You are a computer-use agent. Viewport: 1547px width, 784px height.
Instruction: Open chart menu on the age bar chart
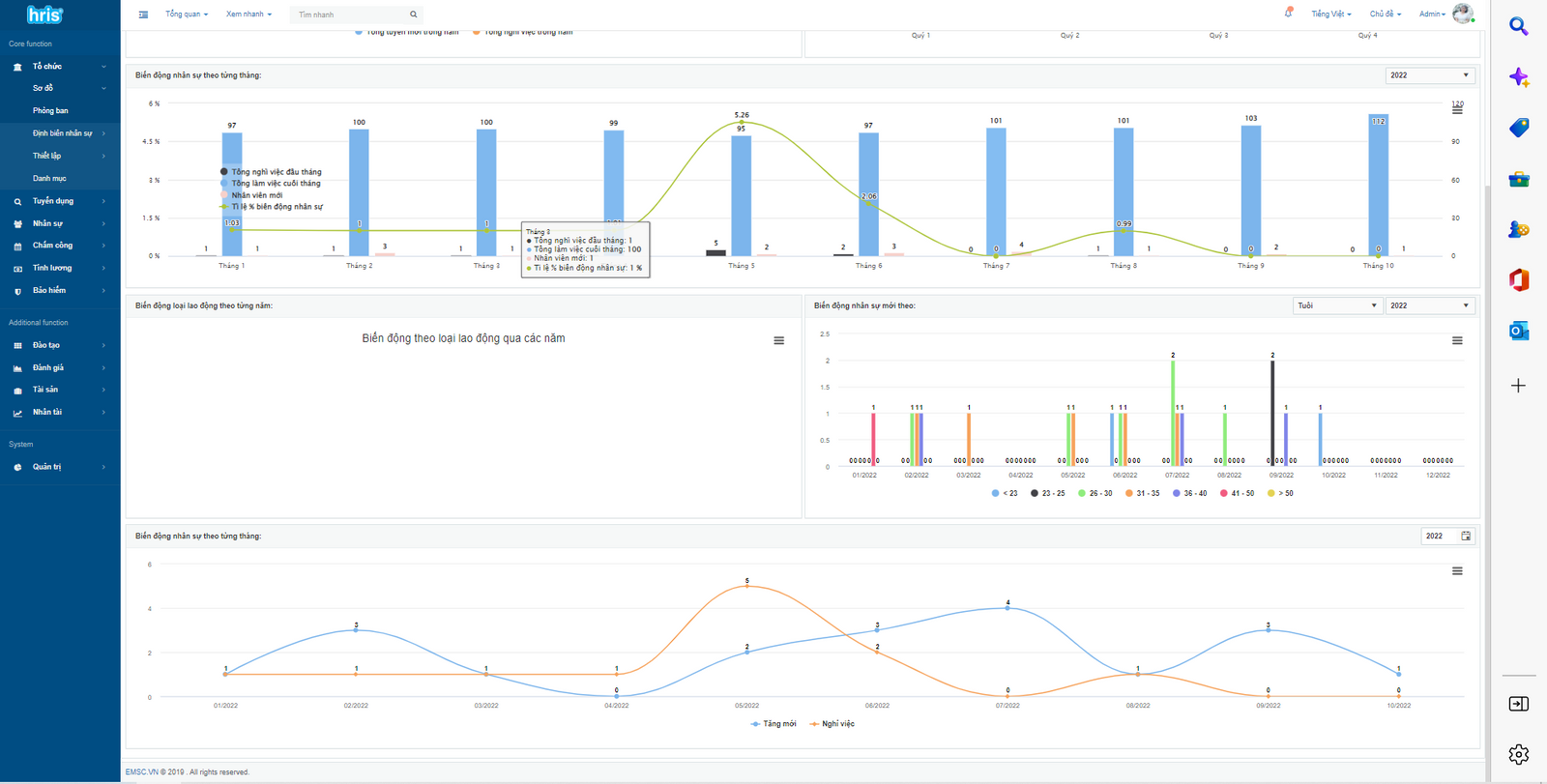tap(1457, 341)
